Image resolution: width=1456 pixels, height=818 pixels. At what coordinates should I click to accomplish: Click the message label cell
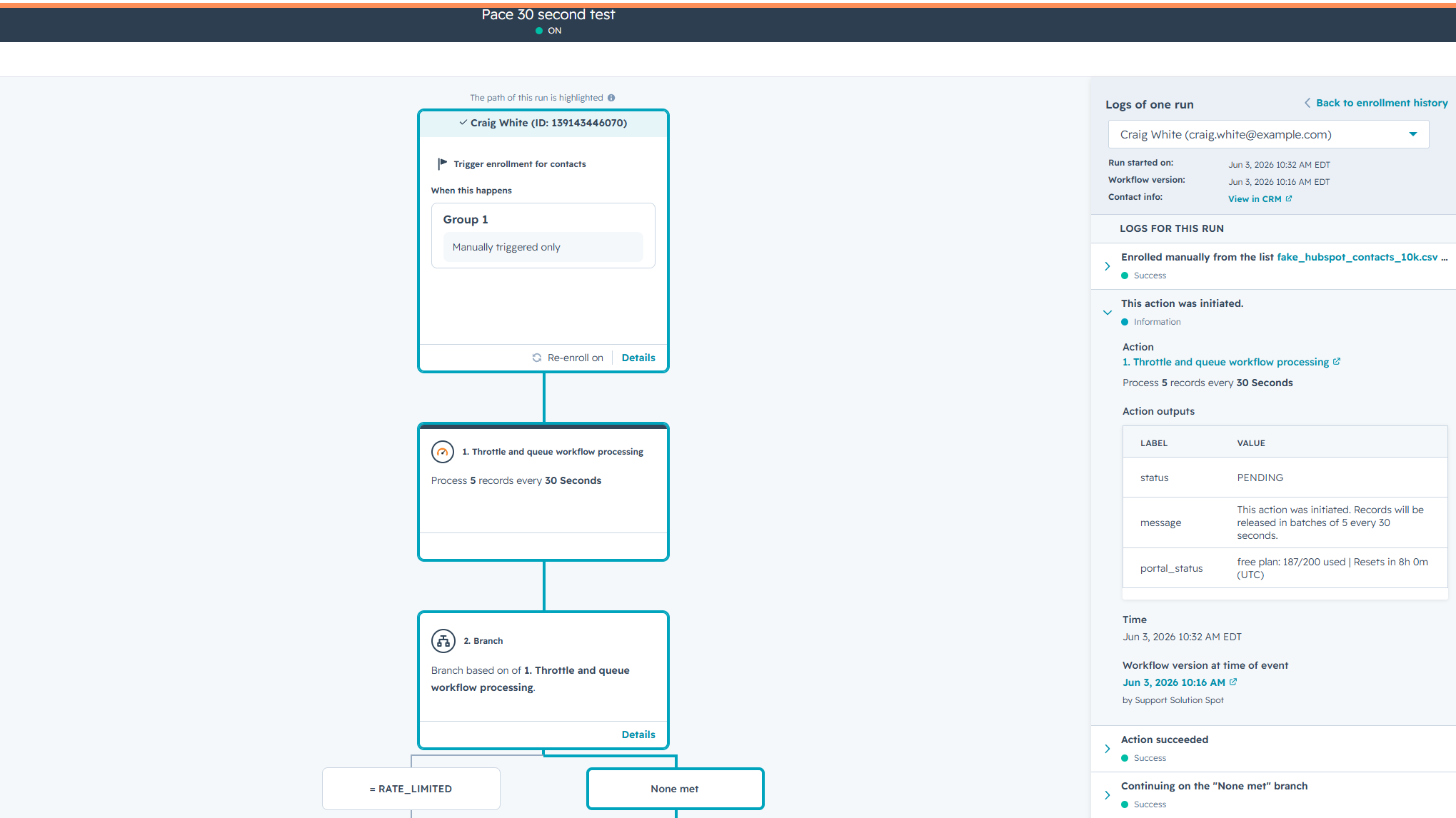point(1160,522)
